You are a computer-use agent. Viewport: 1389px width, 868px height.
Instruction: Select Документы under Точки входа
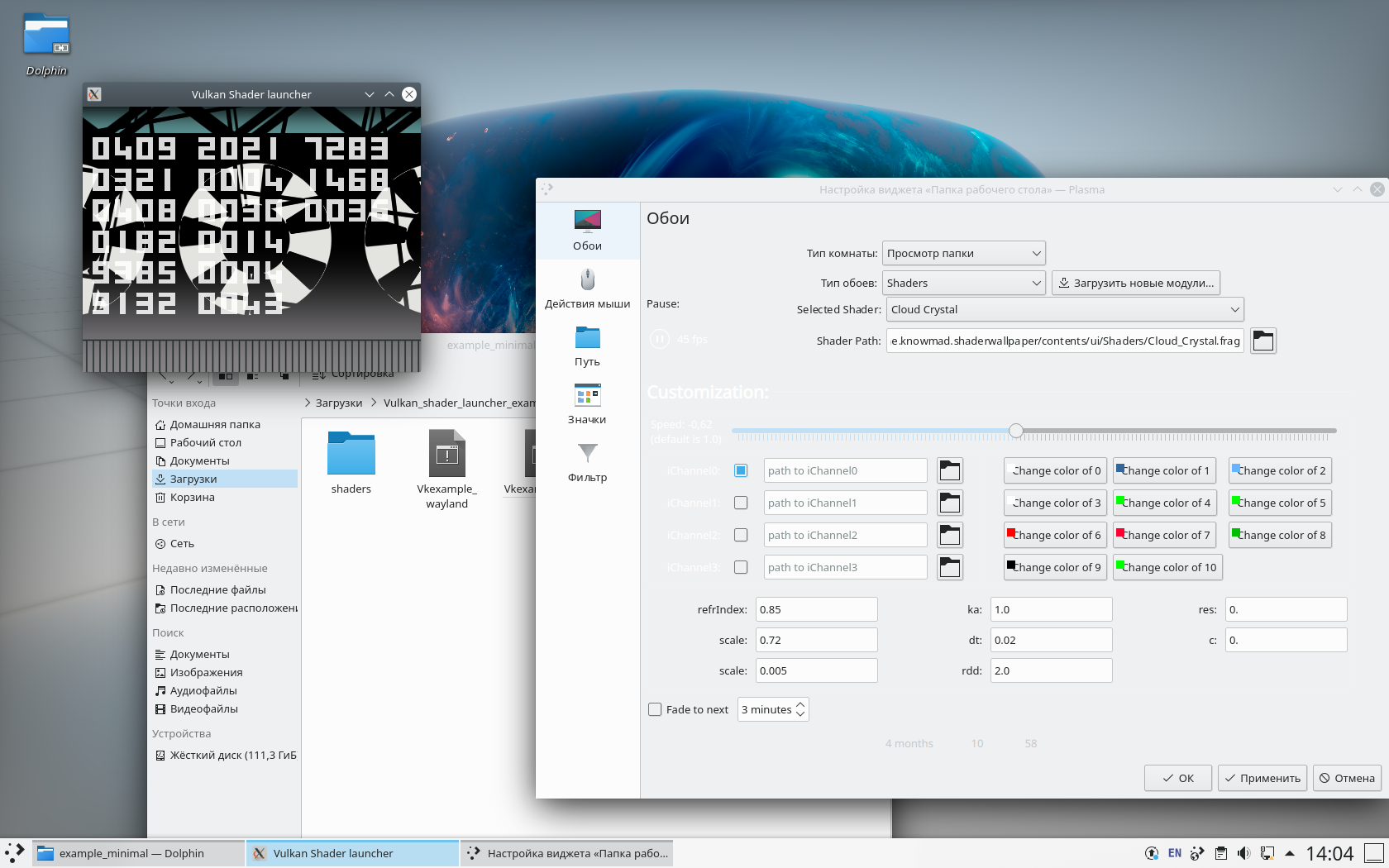[x=225, y=460]
